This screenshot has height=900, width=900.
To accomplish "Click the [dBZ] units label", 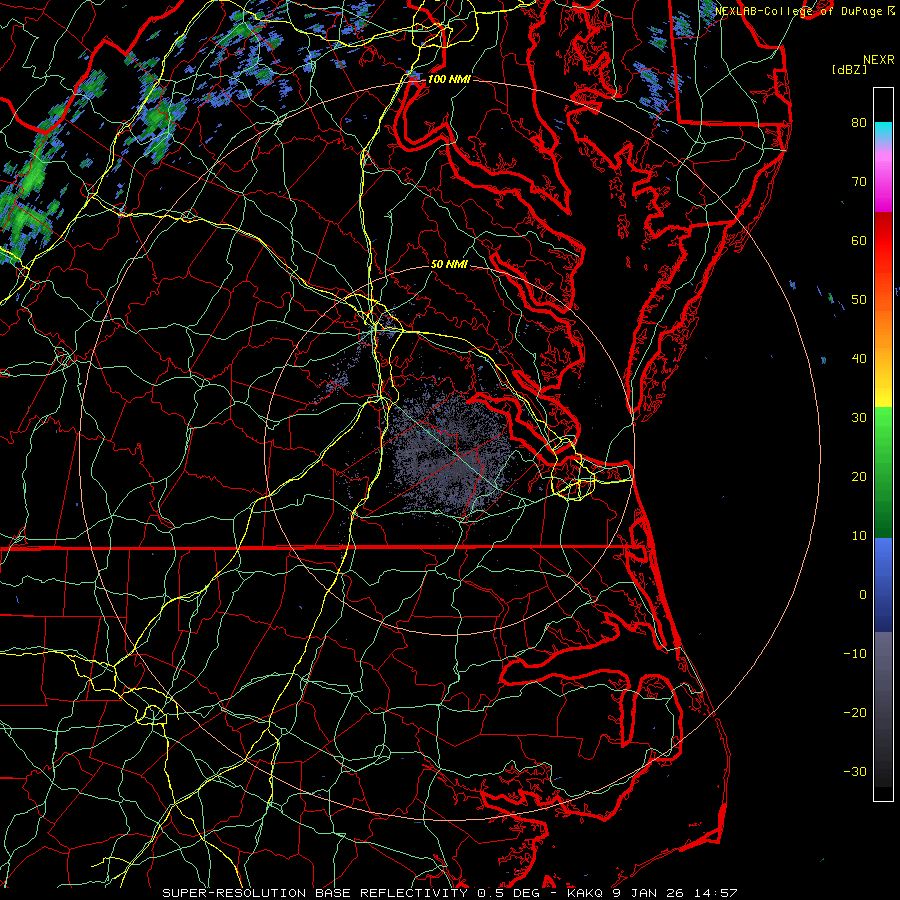I will pos(849,69).
